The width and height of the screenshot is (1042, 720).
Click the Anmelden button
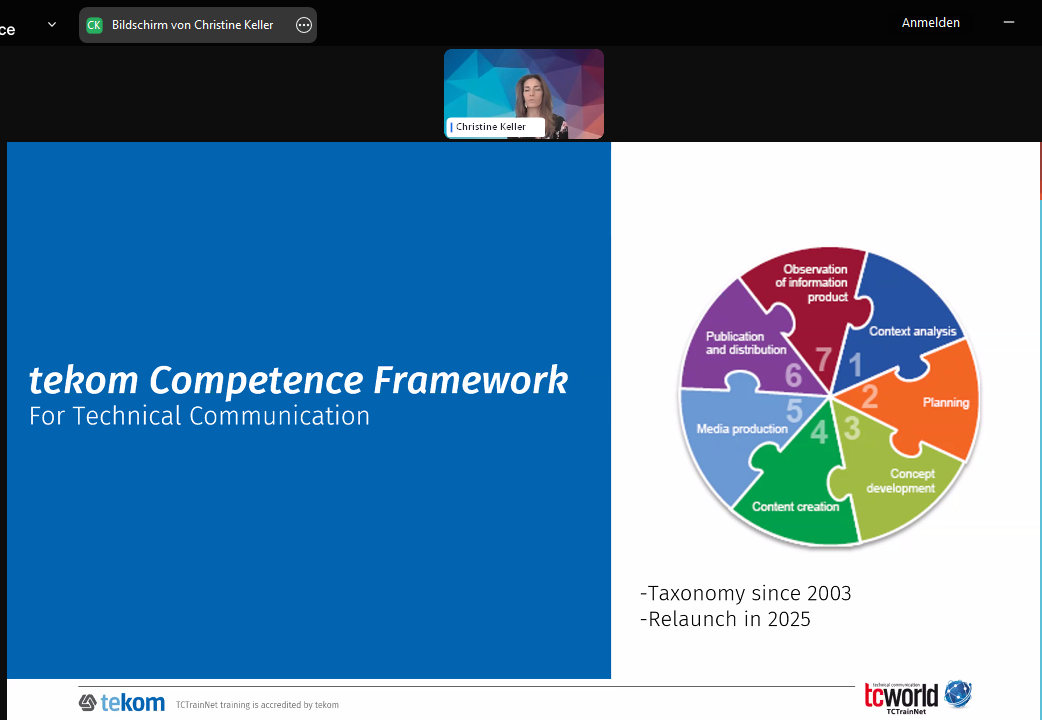click(x=930, y=23)
